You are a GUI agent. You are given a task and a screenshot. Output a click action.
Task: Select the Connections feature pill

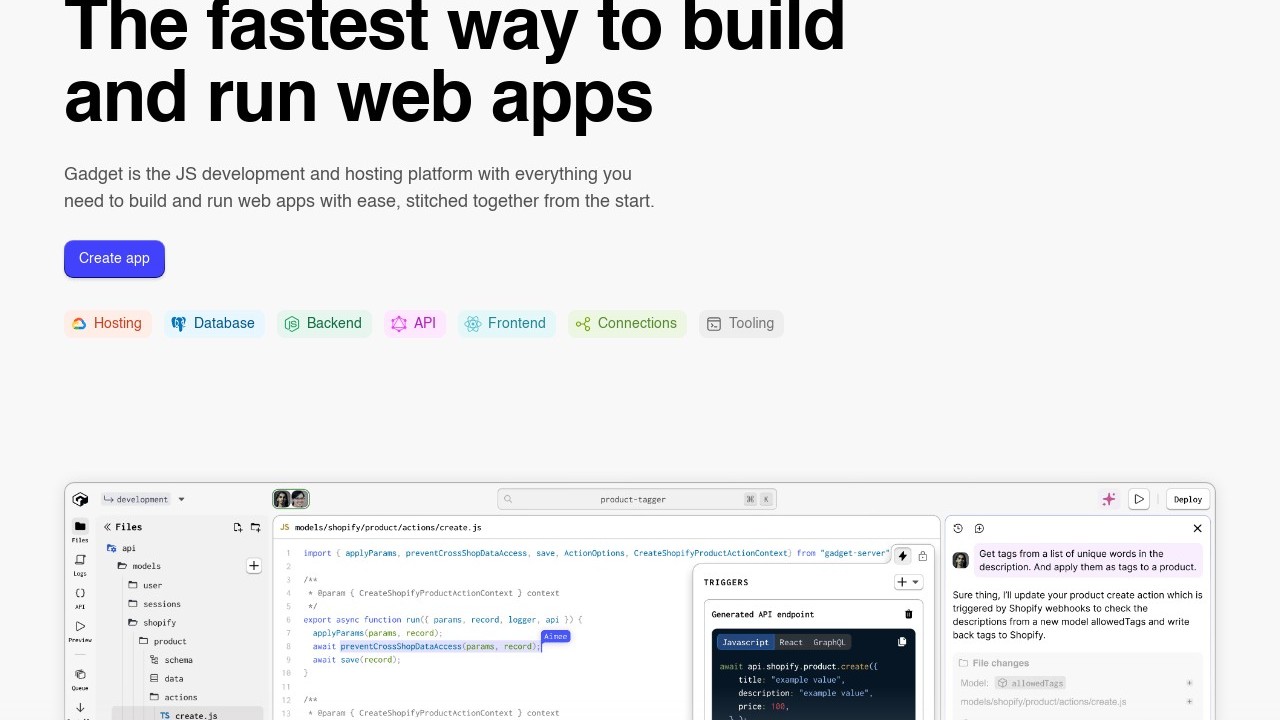click(627, 324)
